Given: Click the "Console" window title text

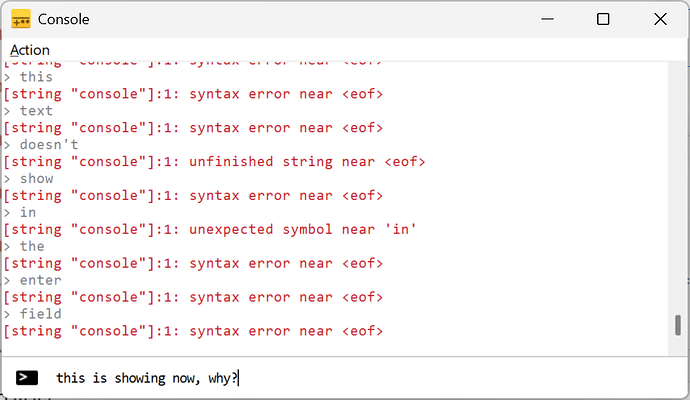Looking at the screenshot, I should click(x=65, y=19).
